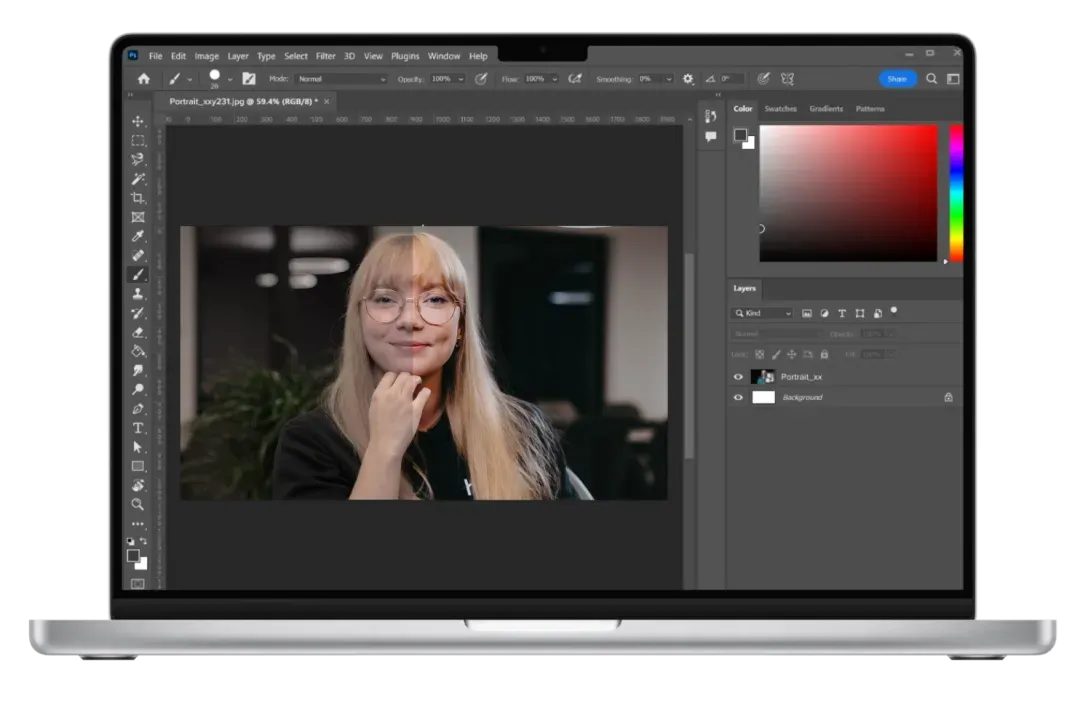Open the brush tool preset picker arrow
This screenshot has height=715, width=1080.
(x=189, y=79)
